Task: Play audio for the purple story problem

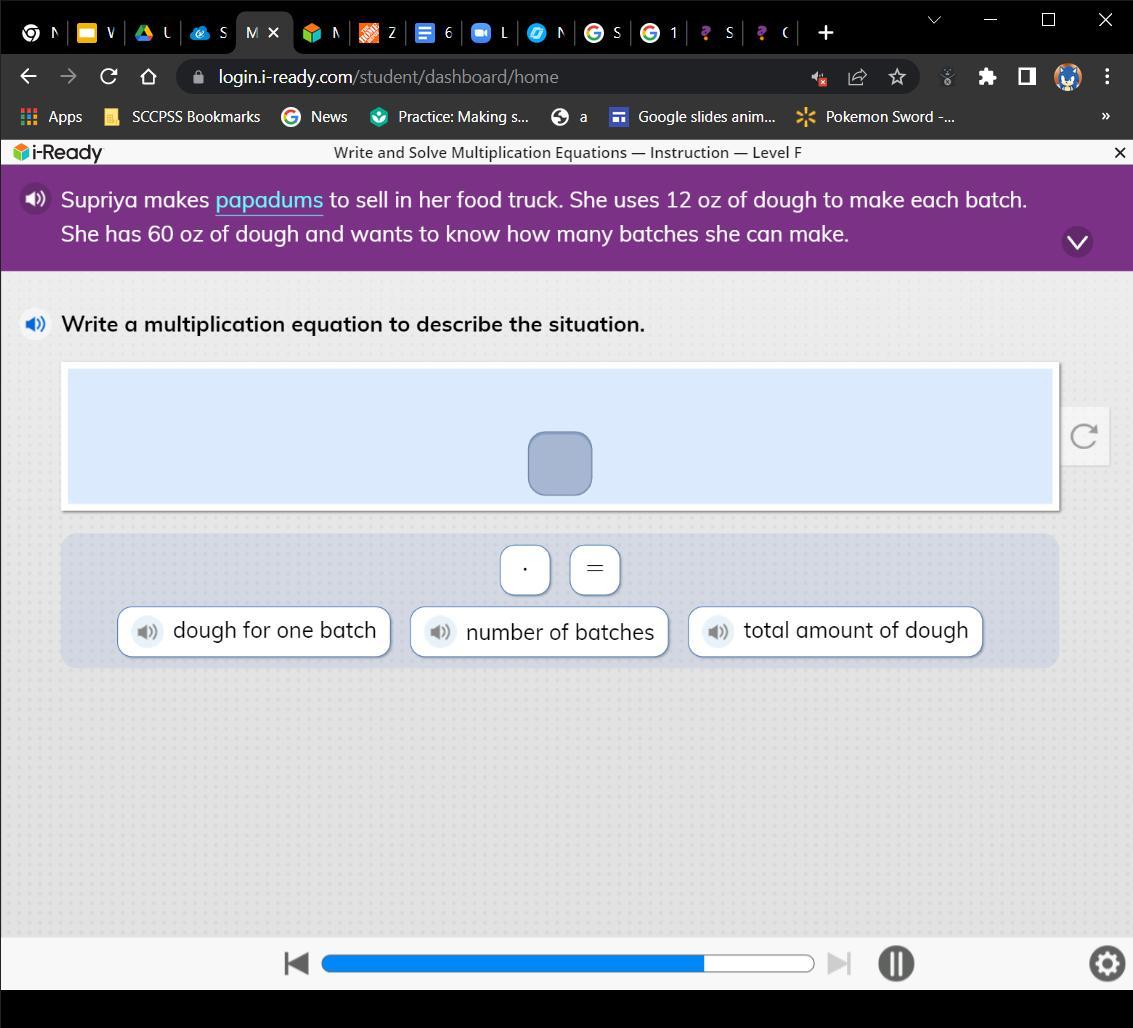Action: (35, 199)
